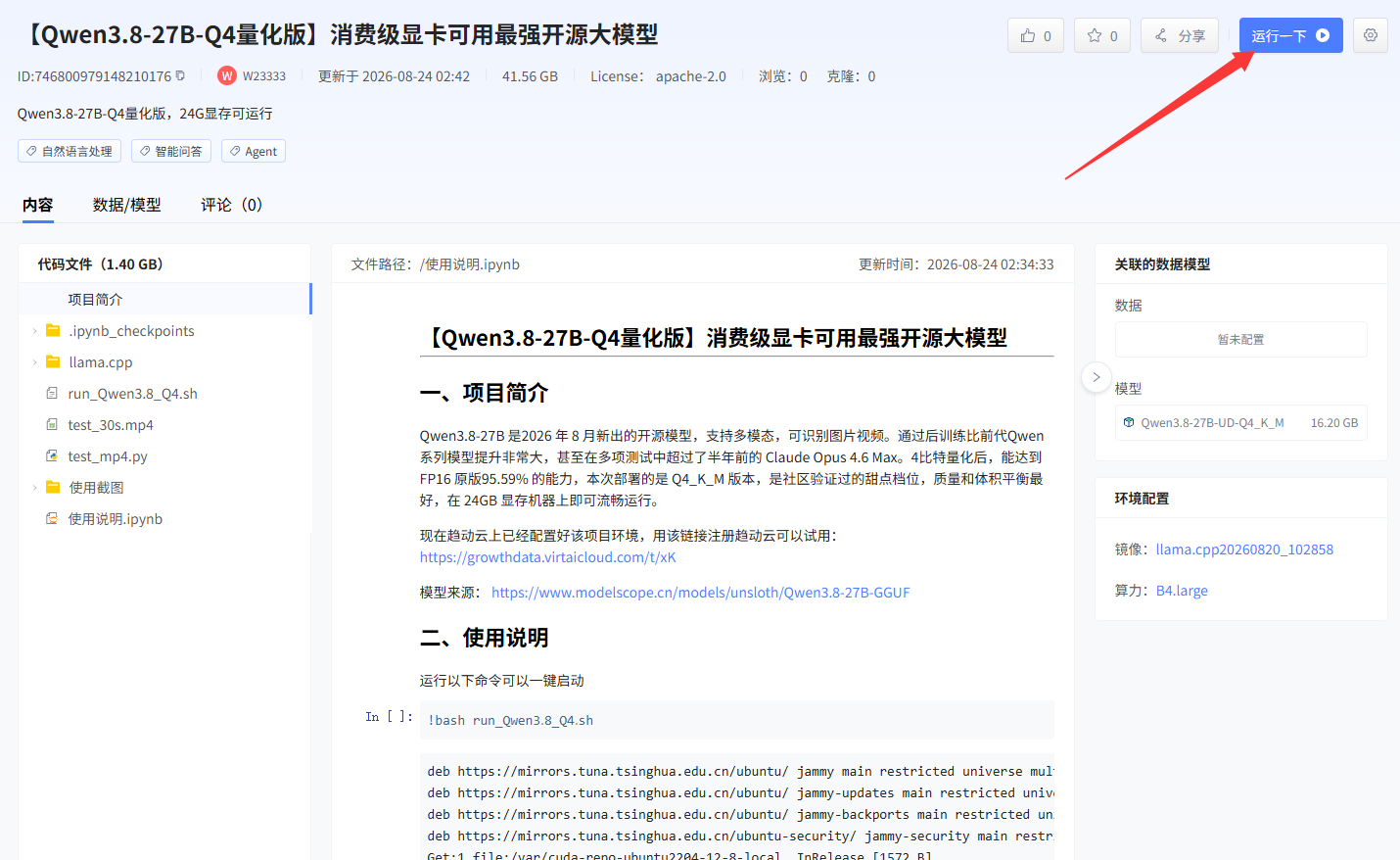Click the "更新于 2026-08-24 02:42" text
The image size is (1400, 860).
tap(394, 76)
